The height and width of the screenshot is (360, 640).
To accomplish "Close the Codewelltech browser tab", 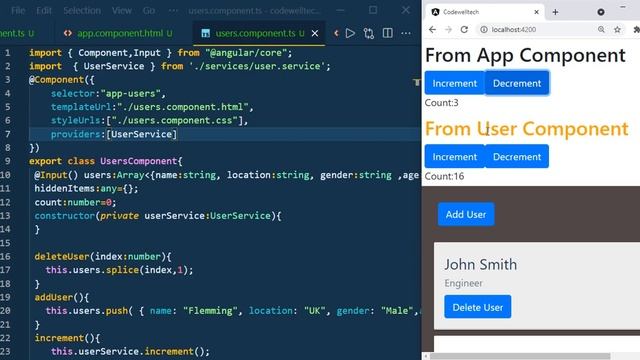I will (536, 12).
